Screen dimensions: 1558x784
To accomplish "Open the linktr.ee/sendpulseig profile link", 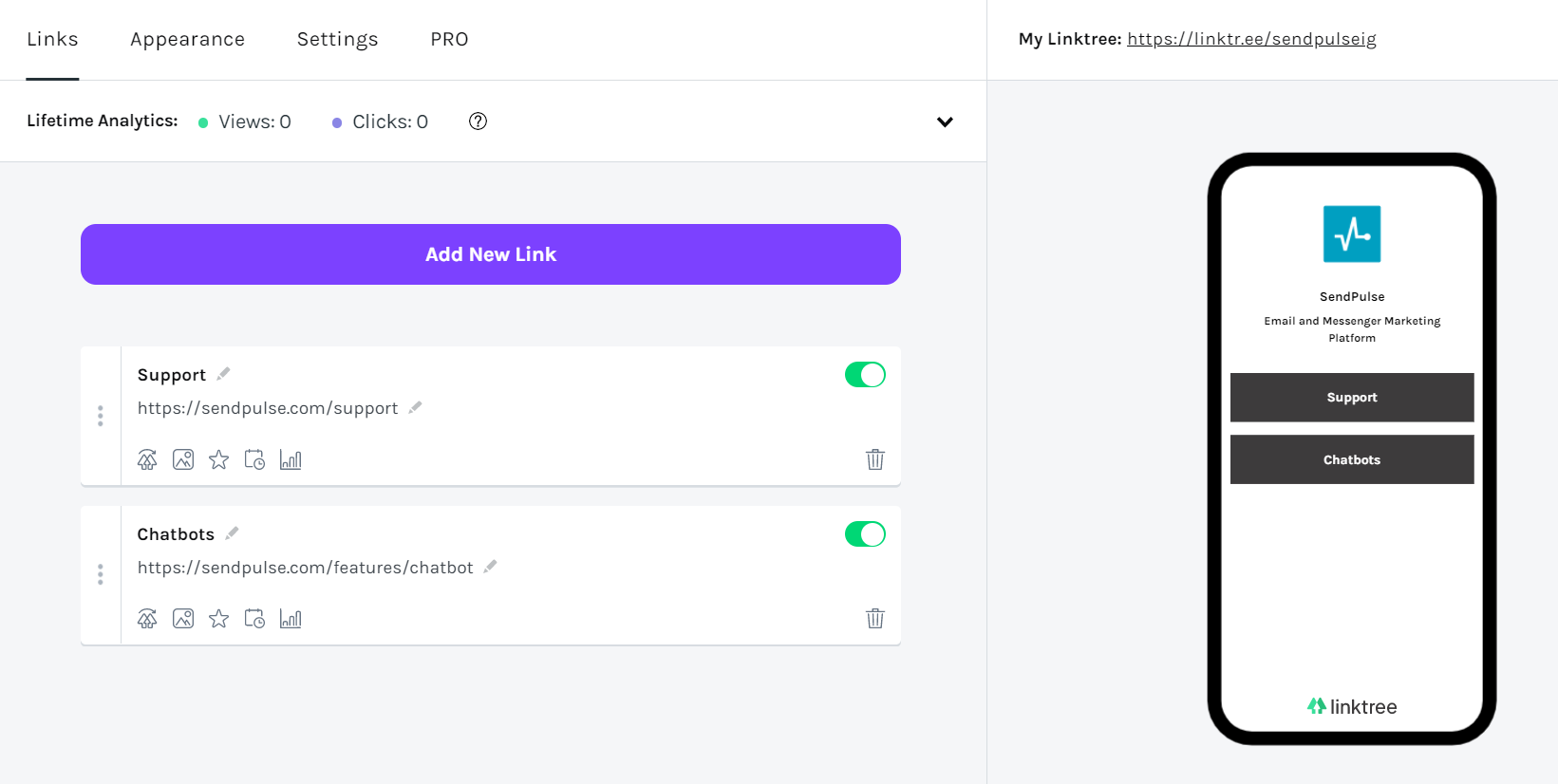I will (x=1251, y=39).
